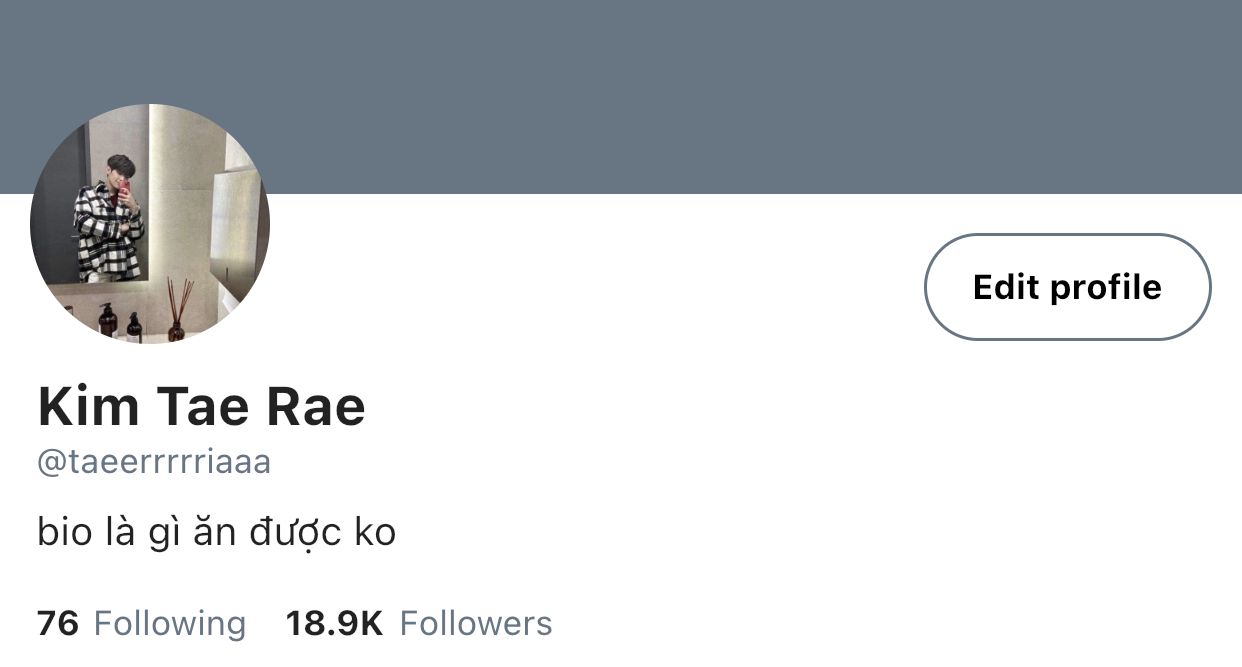Click the word Following
Image resolution: width=1242 pixels, height=667 pixels.
click(170, 624)
